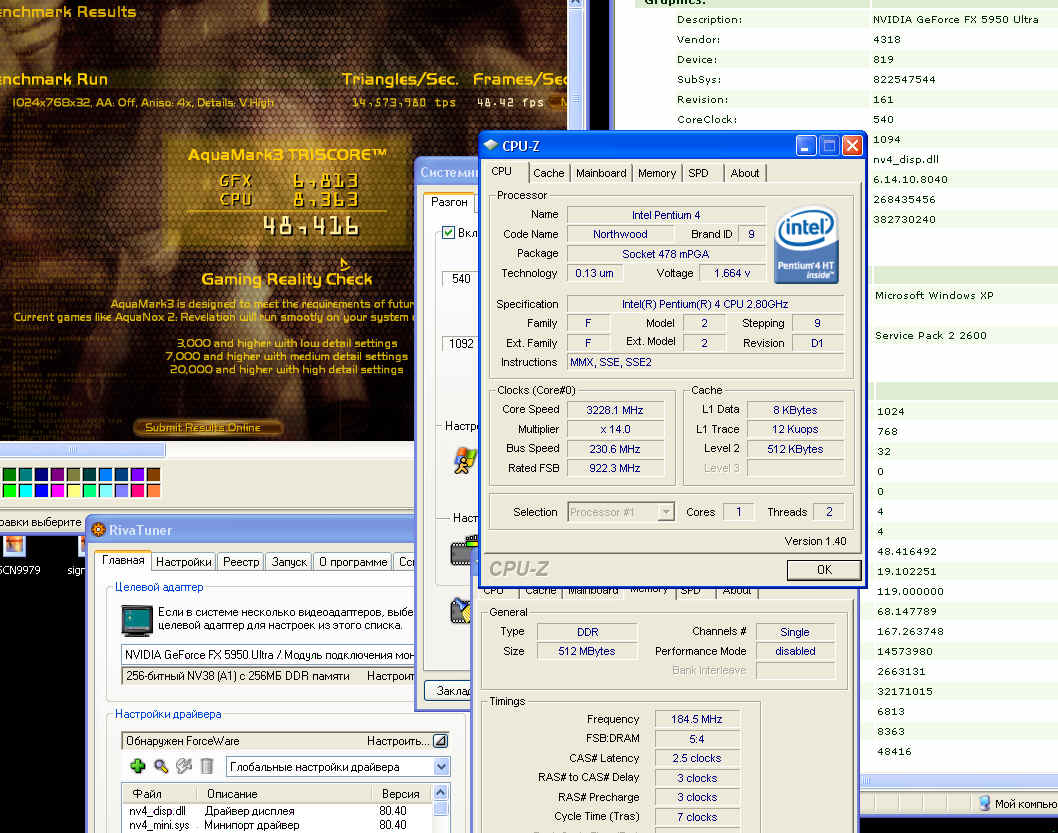This screenshot has width=1058, height=833.
Task: Open the Processor #1 selection dropdown
Action: click(666, 512)
